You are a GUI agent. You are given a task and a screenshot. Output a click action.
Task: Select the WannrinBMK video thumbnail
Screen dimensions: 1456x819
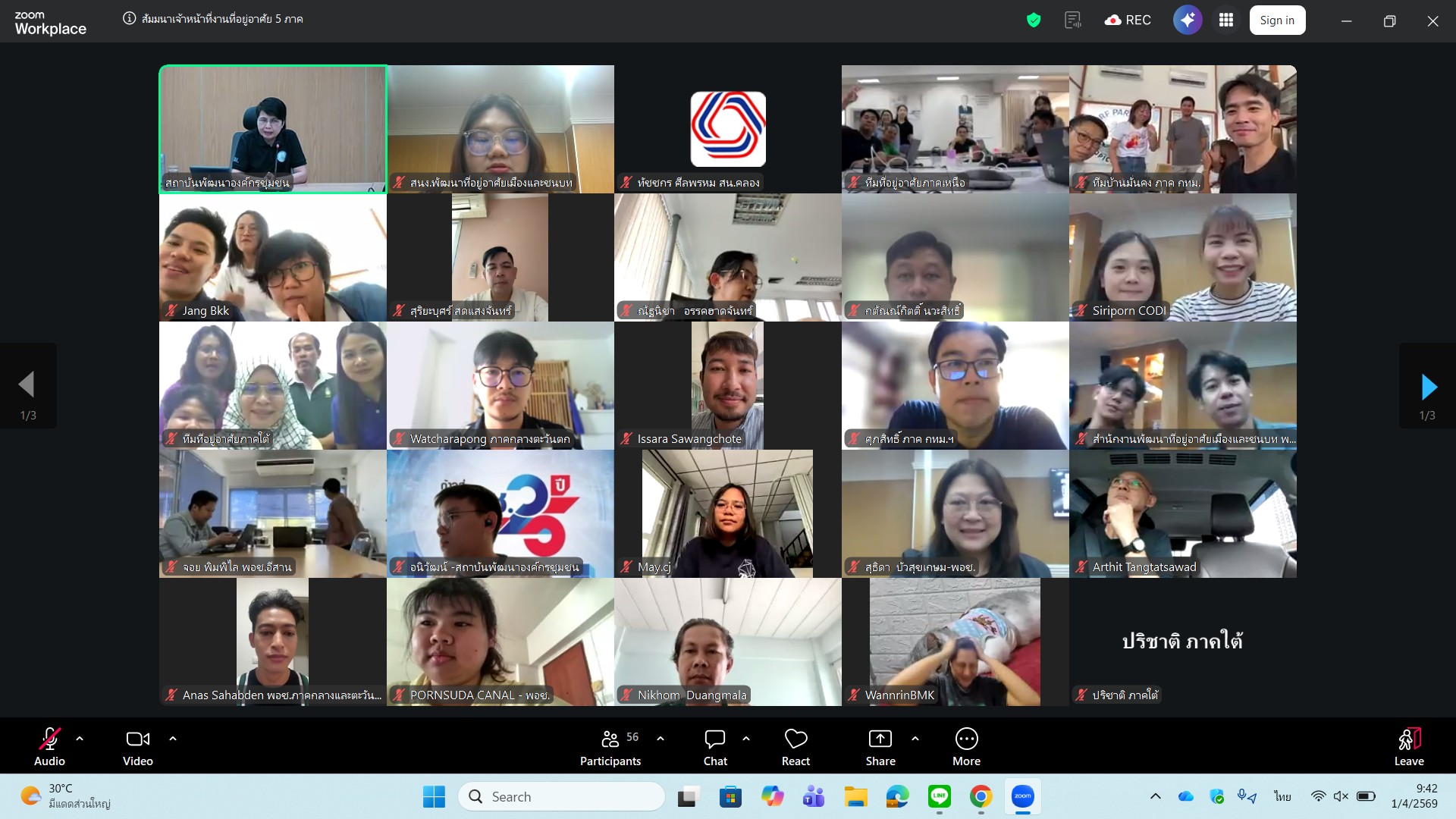pyautogui.click(x=955, y=642)
